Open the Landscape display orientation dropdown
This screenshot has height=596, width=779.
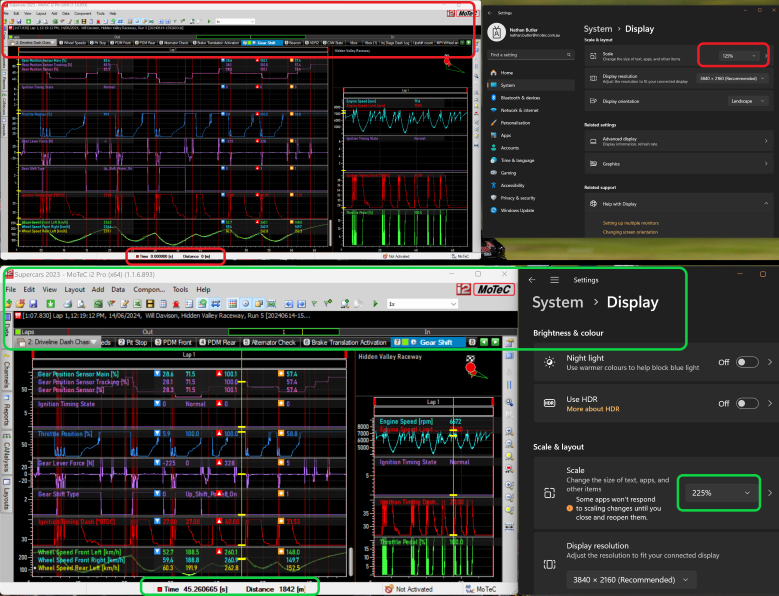[x=748, y=101]
